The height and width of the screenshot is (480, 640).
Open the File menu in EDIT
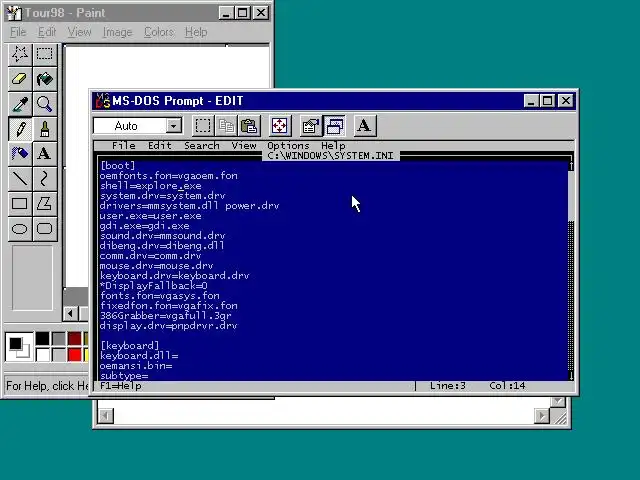click(123, 146)
